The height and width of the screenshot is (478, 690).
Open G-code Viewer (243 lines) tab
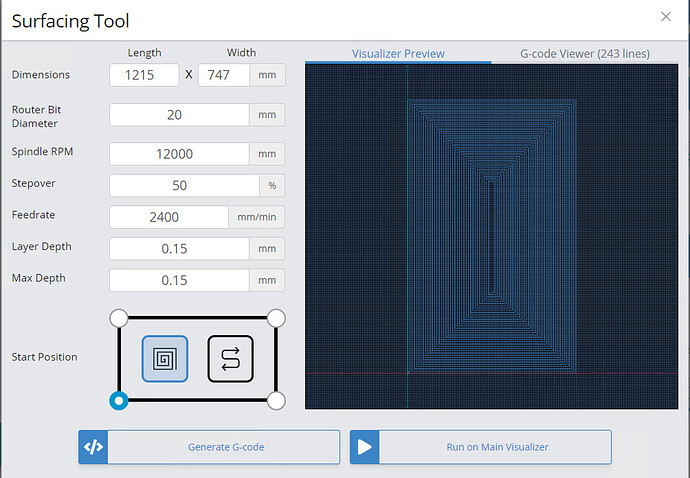tap(584, 54)
